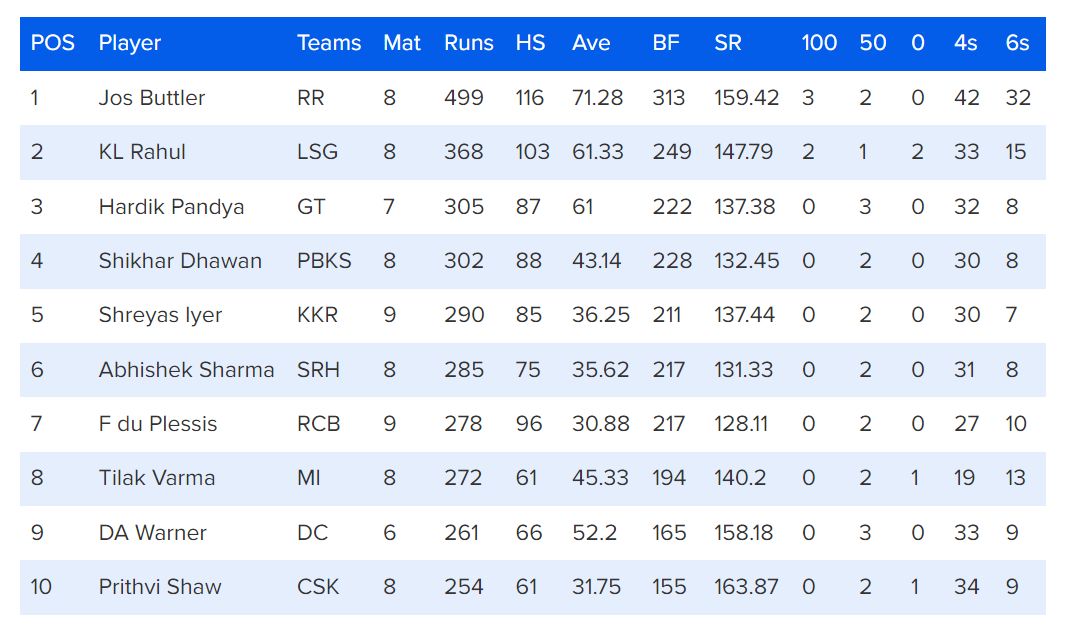Click on KL Rahul's name
Image resolution: width=1066 pixels, height=638 pixels.
(x=142, y=152)
